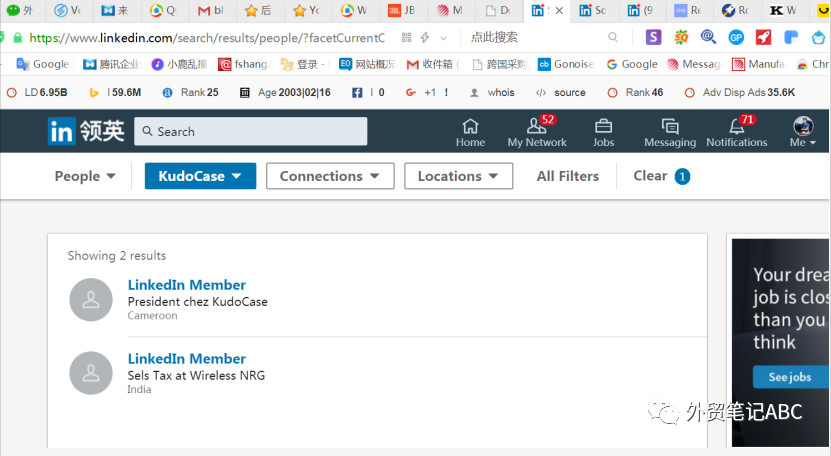
Task: Click the GP extension icon
Action: [736, 37]
